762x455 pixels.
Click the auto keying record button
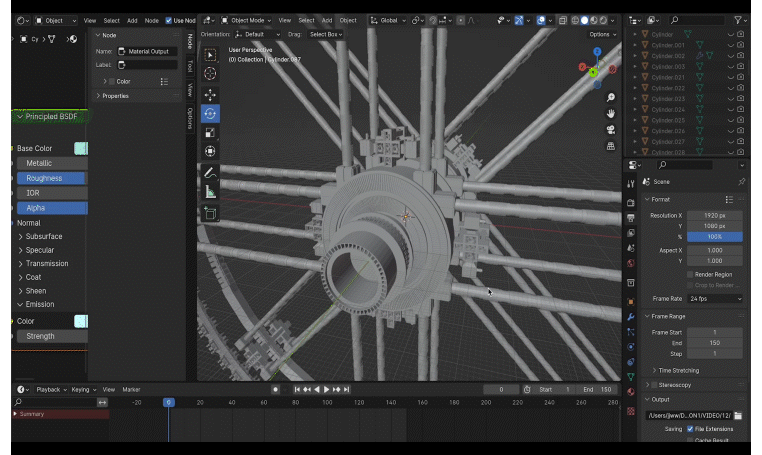tap(275, 389)
